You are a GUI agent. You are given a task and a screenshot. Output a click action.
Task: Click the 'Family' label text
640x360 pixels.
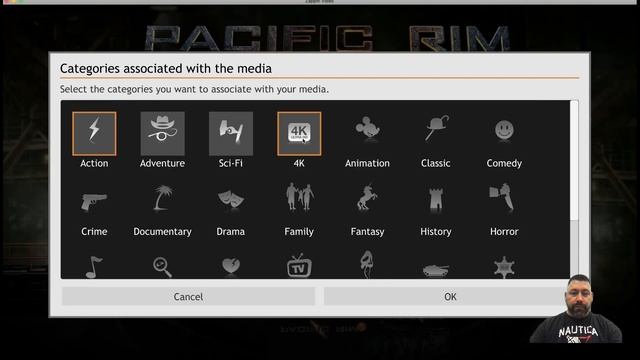(x=299, y=232)
